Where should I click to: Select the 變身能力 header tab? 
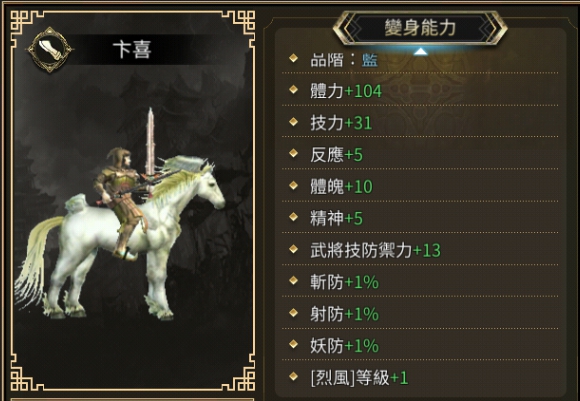420,28
